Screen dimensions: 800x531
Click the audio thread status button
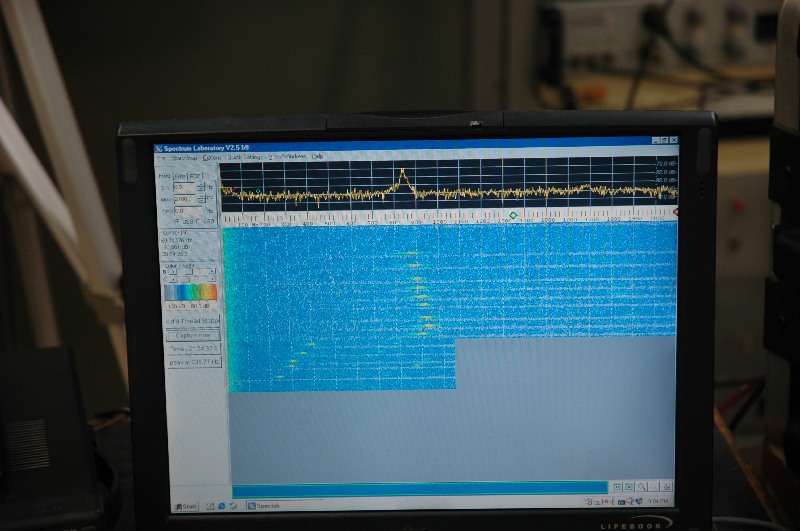(x=192, y=320)
